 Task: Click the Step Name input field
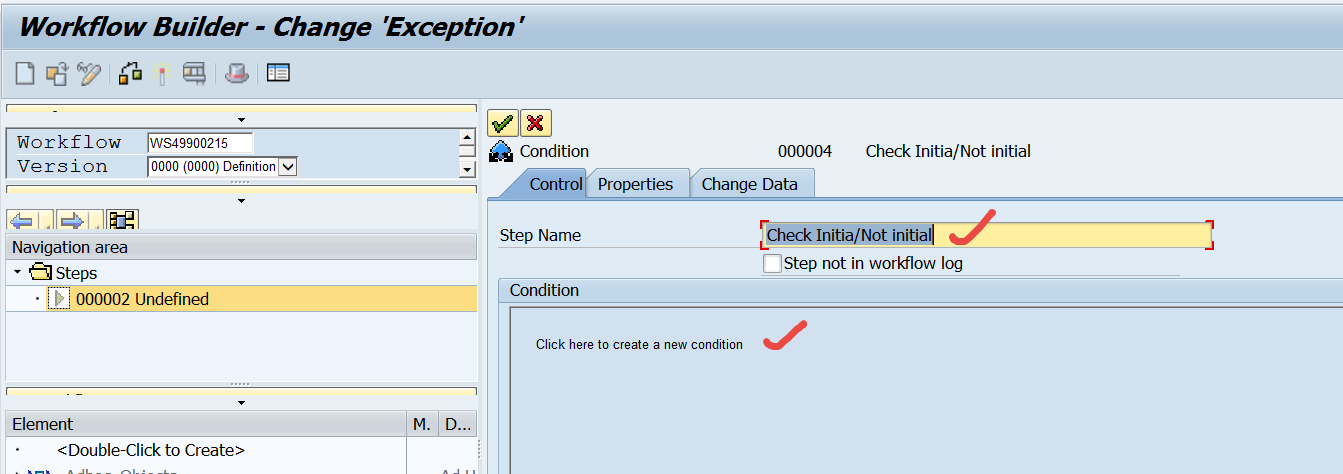(x=986, y=235)
